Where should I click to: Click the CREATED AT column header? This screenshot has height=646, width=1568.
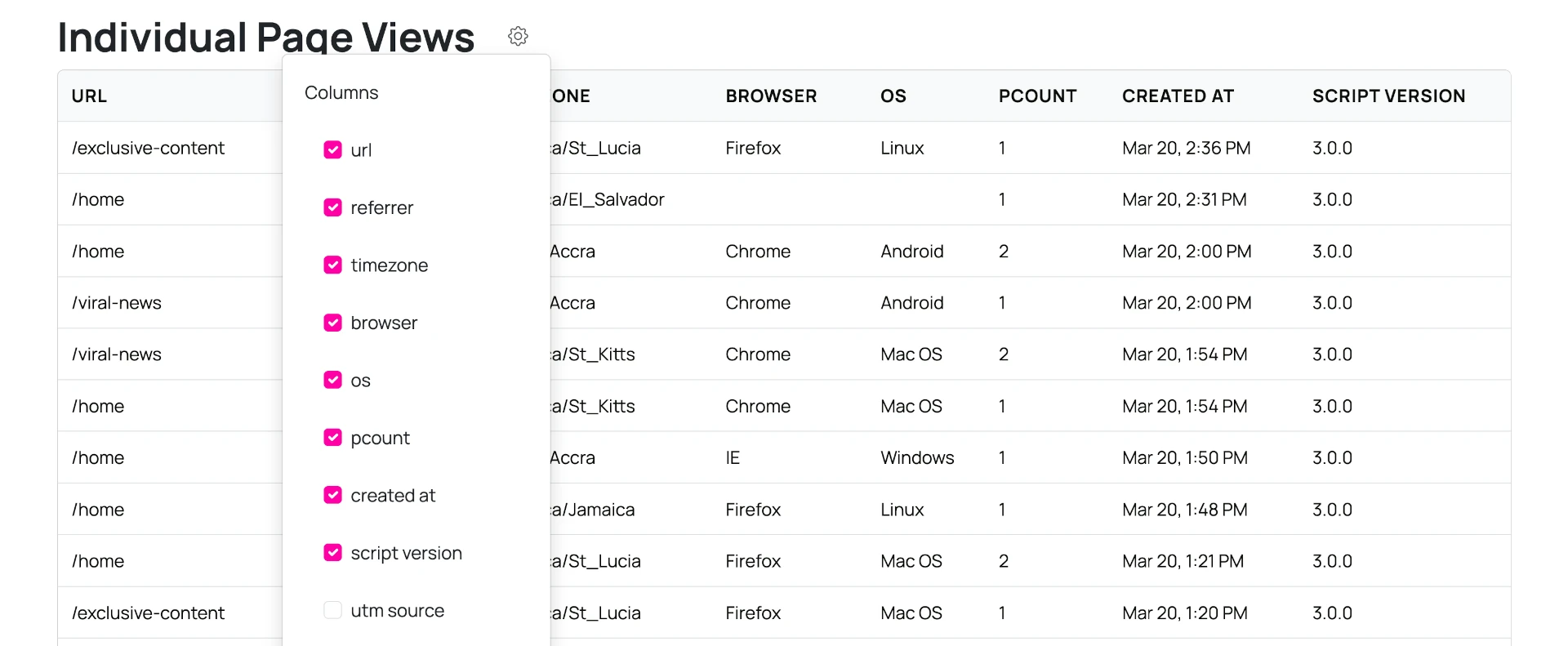pos(1178,96)
